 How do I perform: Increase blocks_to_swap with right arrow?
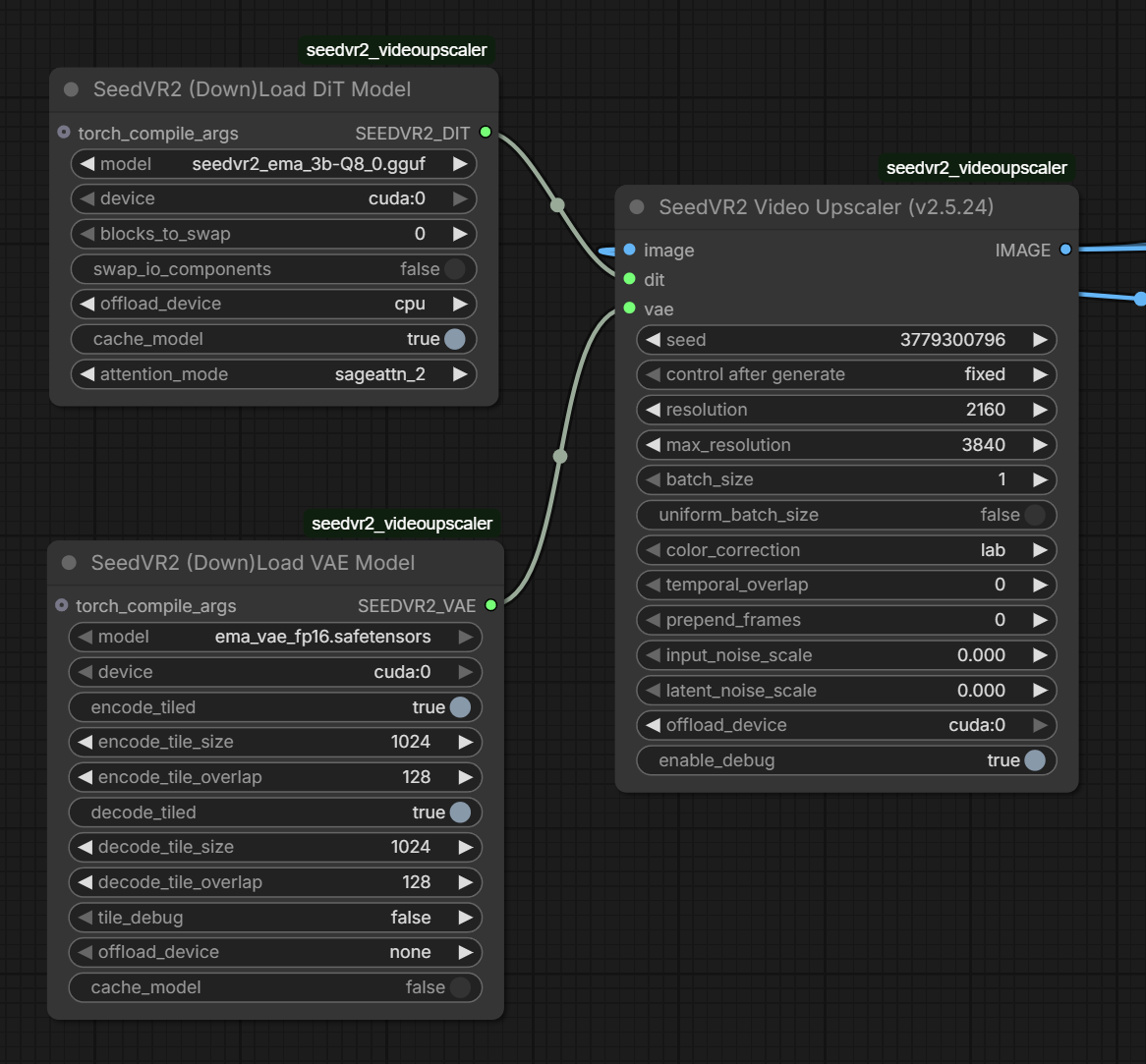click(460, 234)
